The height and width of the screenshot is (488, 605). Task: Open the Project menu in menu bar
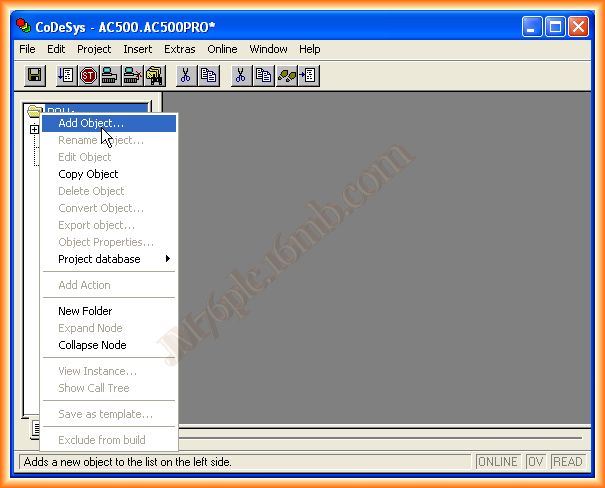coord(94,49)
